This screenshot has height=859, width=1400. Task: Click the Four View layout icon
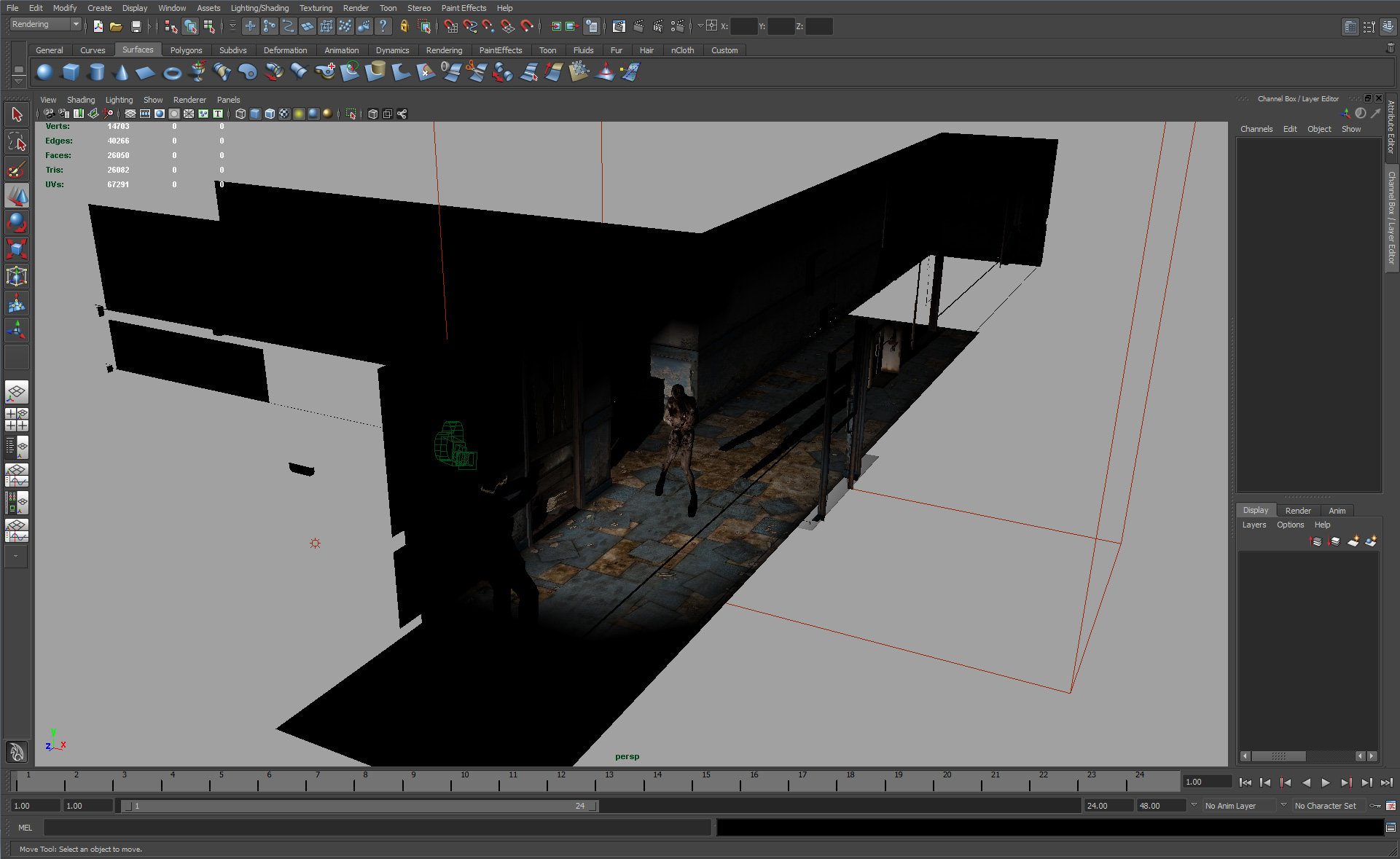pyautogui.click(x=17, y=420)
